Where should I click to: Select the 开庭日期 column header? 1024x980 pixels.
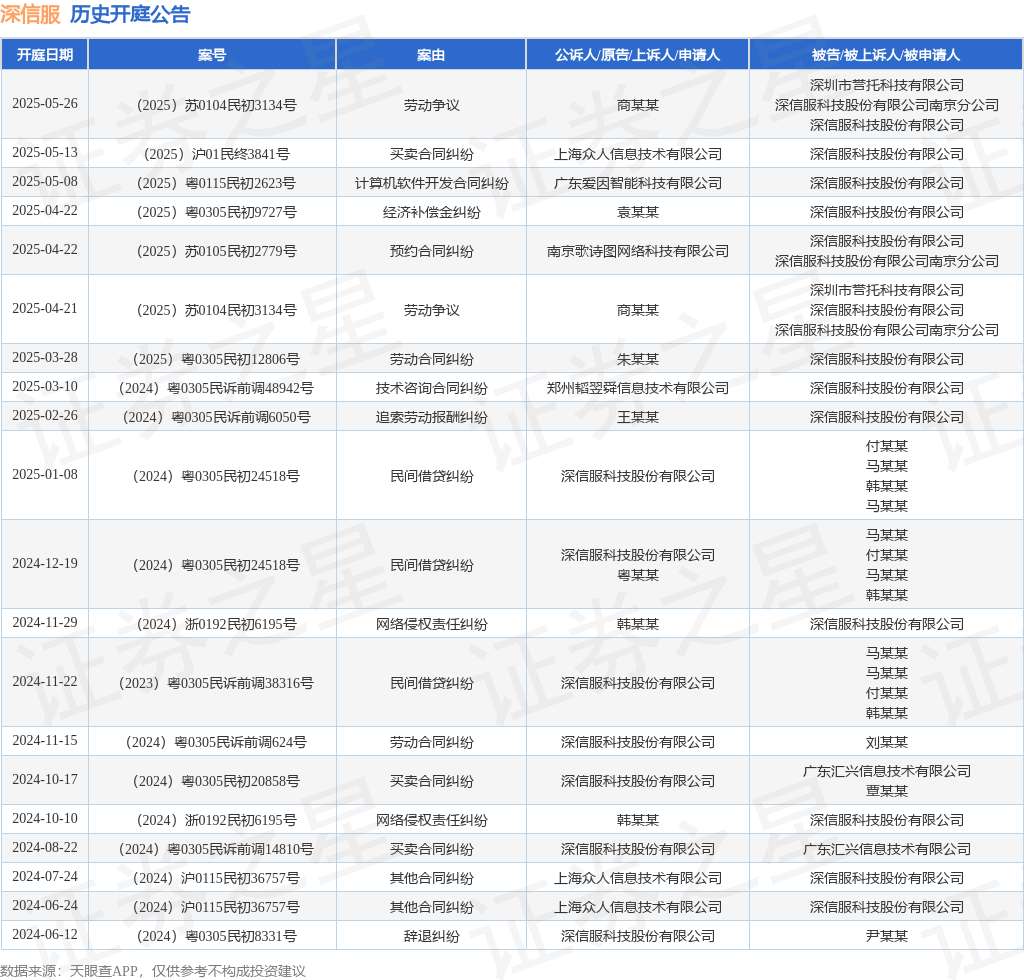tap(44, 55)
